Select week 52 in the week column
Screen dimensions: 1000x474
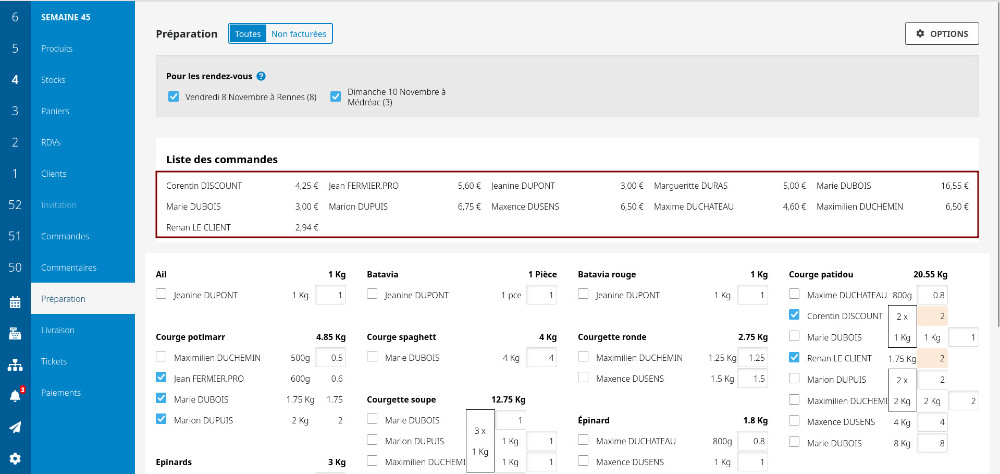(x=15, y=204)
